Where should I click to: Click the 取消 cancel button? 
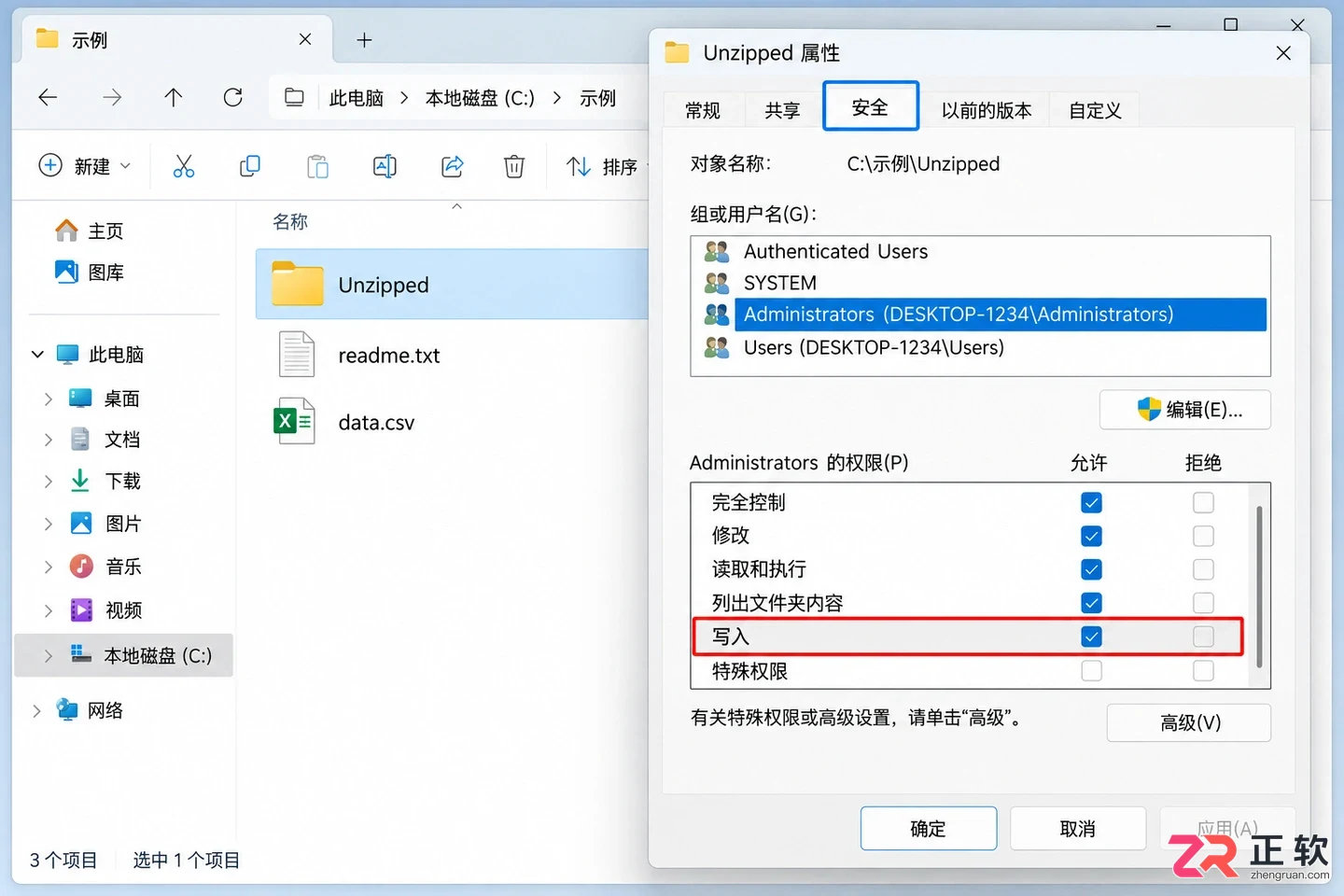[1077, 829]
